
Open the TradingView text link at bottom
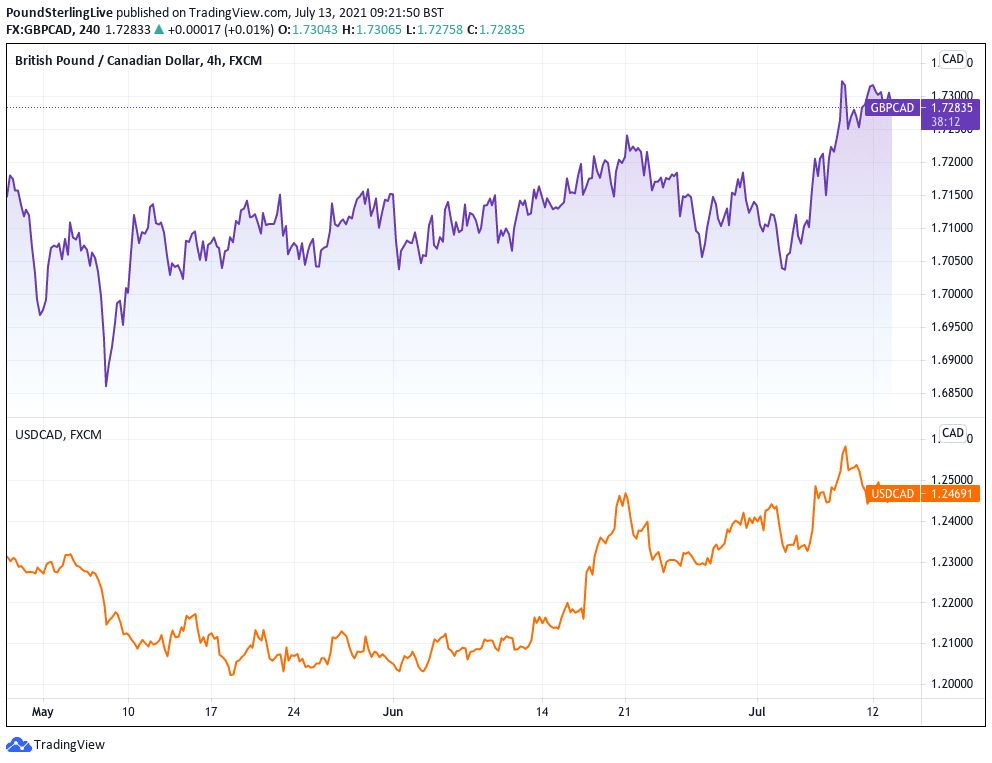tap(69, 744)
